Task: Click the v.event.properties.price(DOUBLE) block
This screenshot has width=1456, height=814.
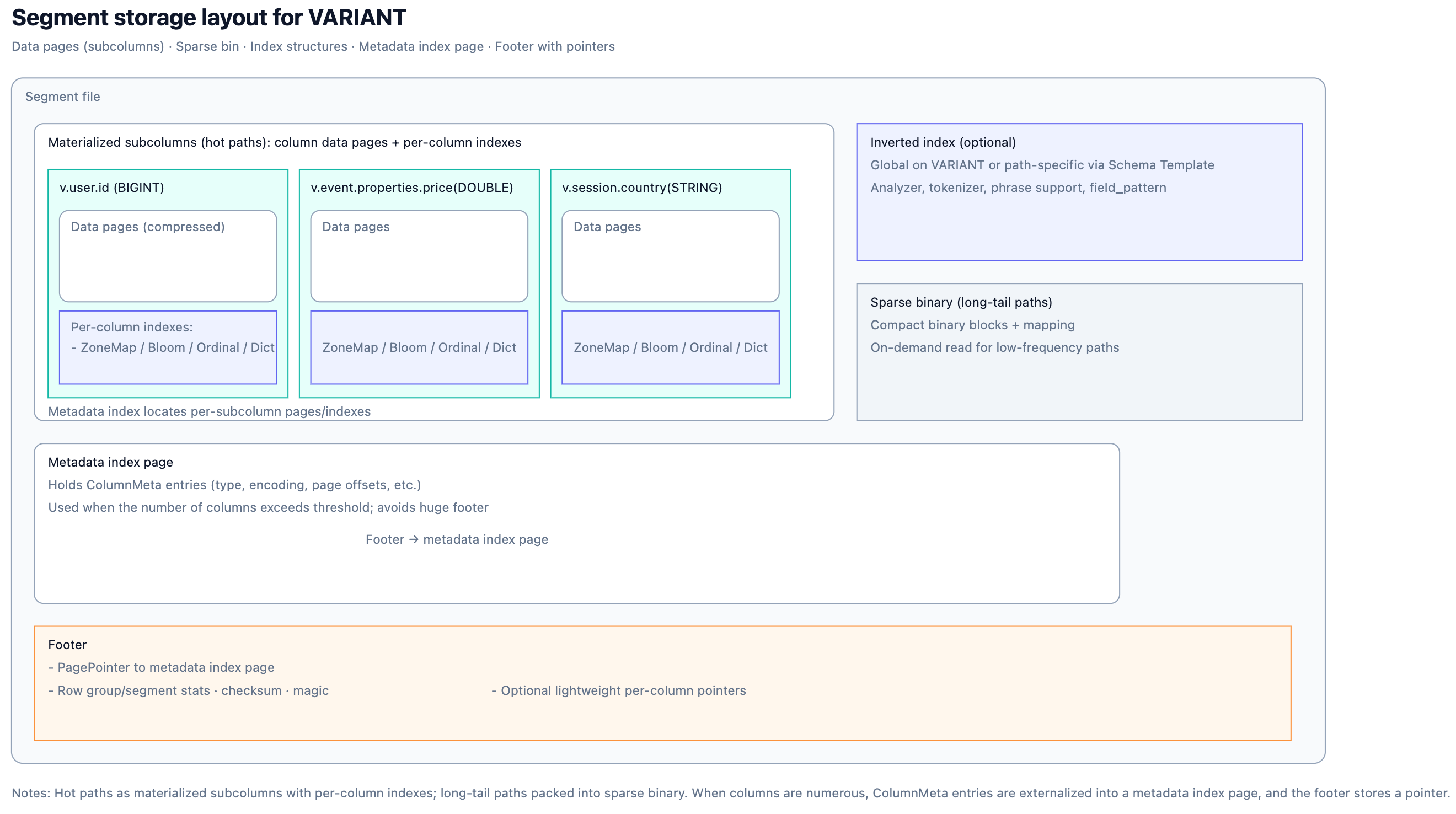Action: coord(419,282)
